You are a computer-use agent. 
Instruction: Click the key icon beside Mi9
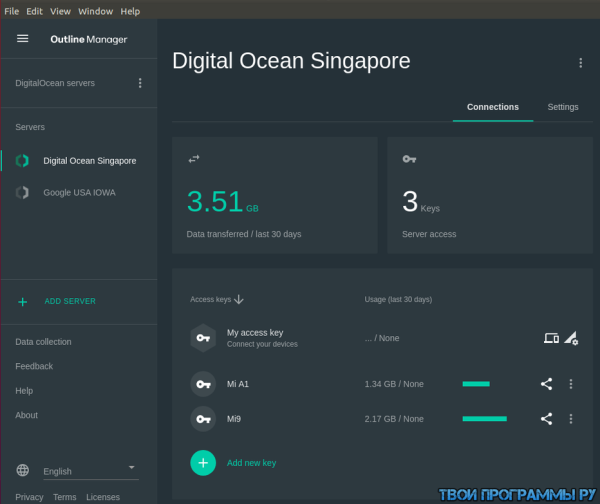click(x=203, y=419)
